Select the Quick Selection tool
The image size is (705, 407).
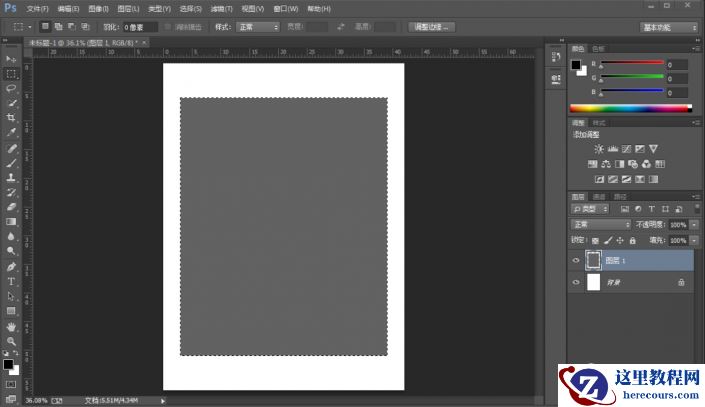pos(11,103)
